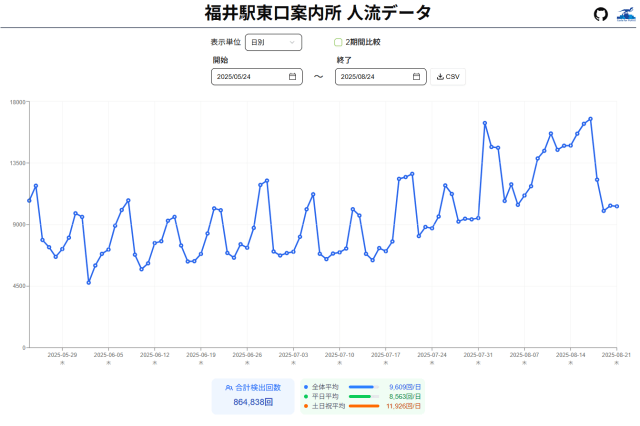The width and height of the screenshot is (640, 426).
Task: Click the holiday marker under 2025-05-29
Action: pyautogui.click(x=62, y=363)
